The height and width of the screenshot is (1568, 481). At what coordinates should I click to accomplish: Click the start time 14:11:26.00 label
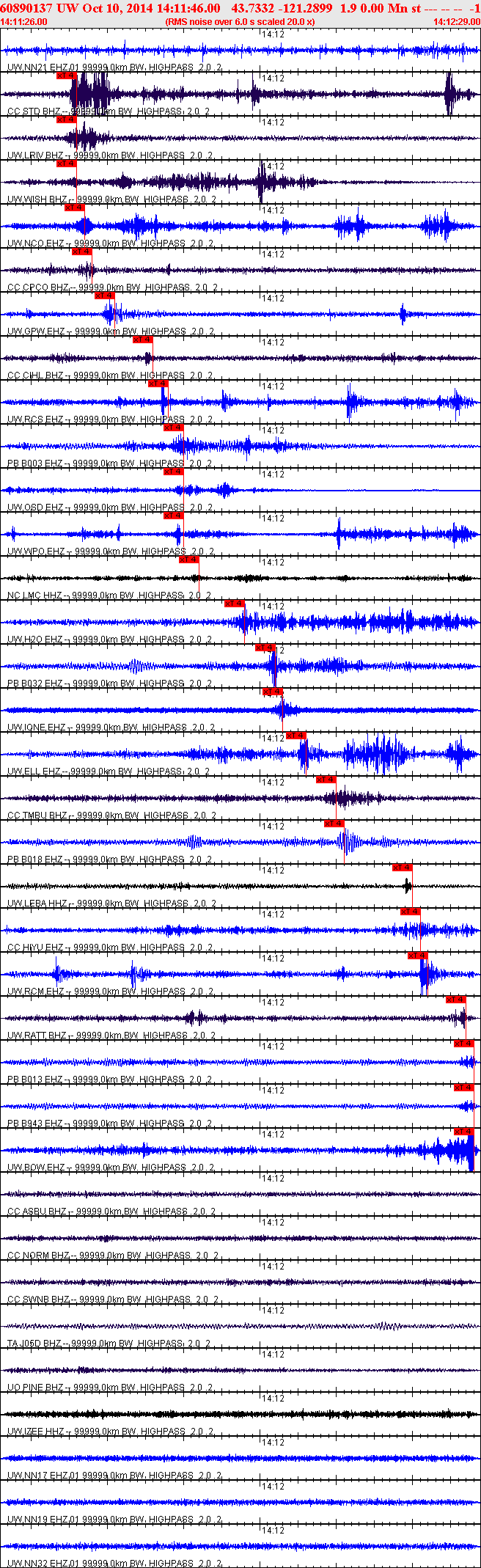(x=24, y=22)
